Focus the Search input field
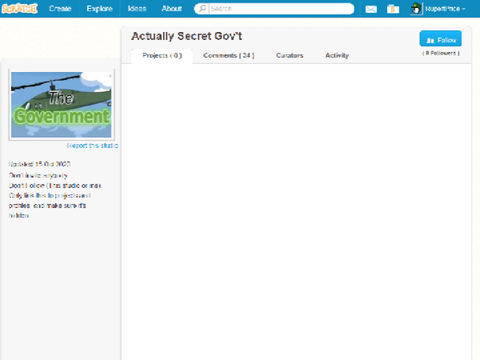This screenshot has height=360, width=480. 281,9
